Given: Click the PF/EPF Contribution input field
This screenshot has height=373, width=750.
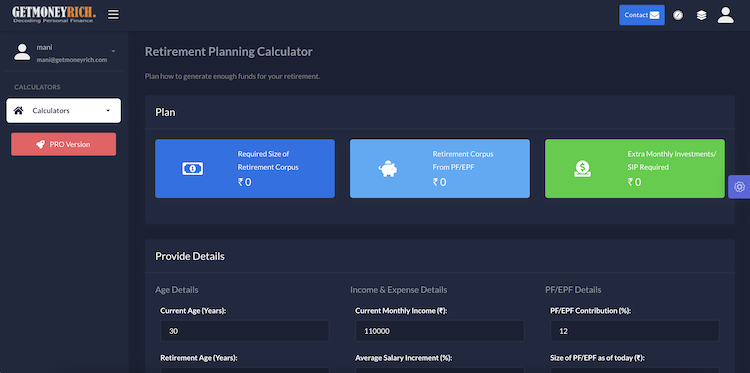Looking at the screenshot, I should [635, 331].
